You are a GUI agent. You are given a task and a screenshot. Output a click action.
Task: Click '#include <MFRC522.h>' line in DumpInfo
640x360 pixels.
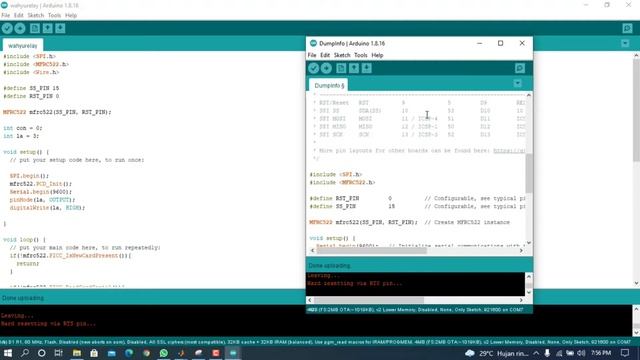pyautogui.click(x=342, y=182)
